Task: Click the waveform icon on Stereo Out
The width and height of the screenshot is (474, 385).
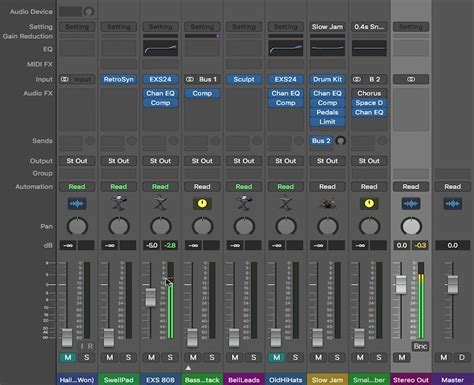Action: point(411,203)
